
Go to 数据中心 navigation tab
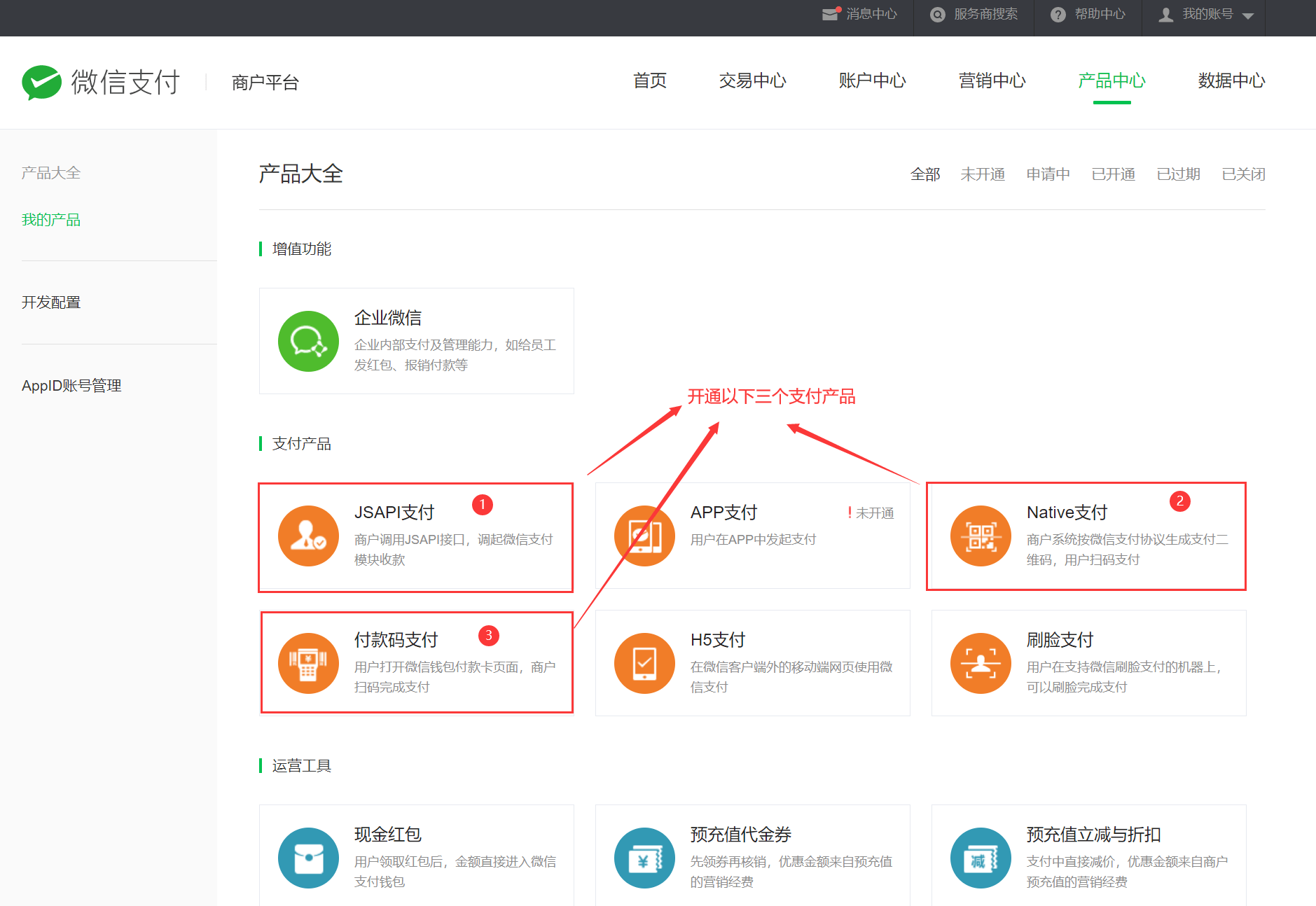click(1231, 81)
